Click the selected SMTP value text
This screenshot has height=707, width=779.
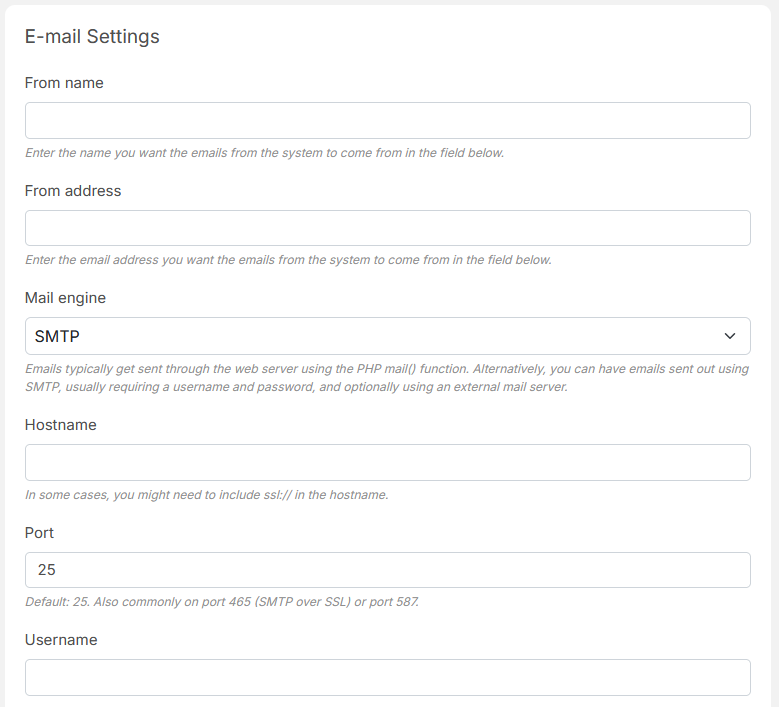click(x=57, y=337)
